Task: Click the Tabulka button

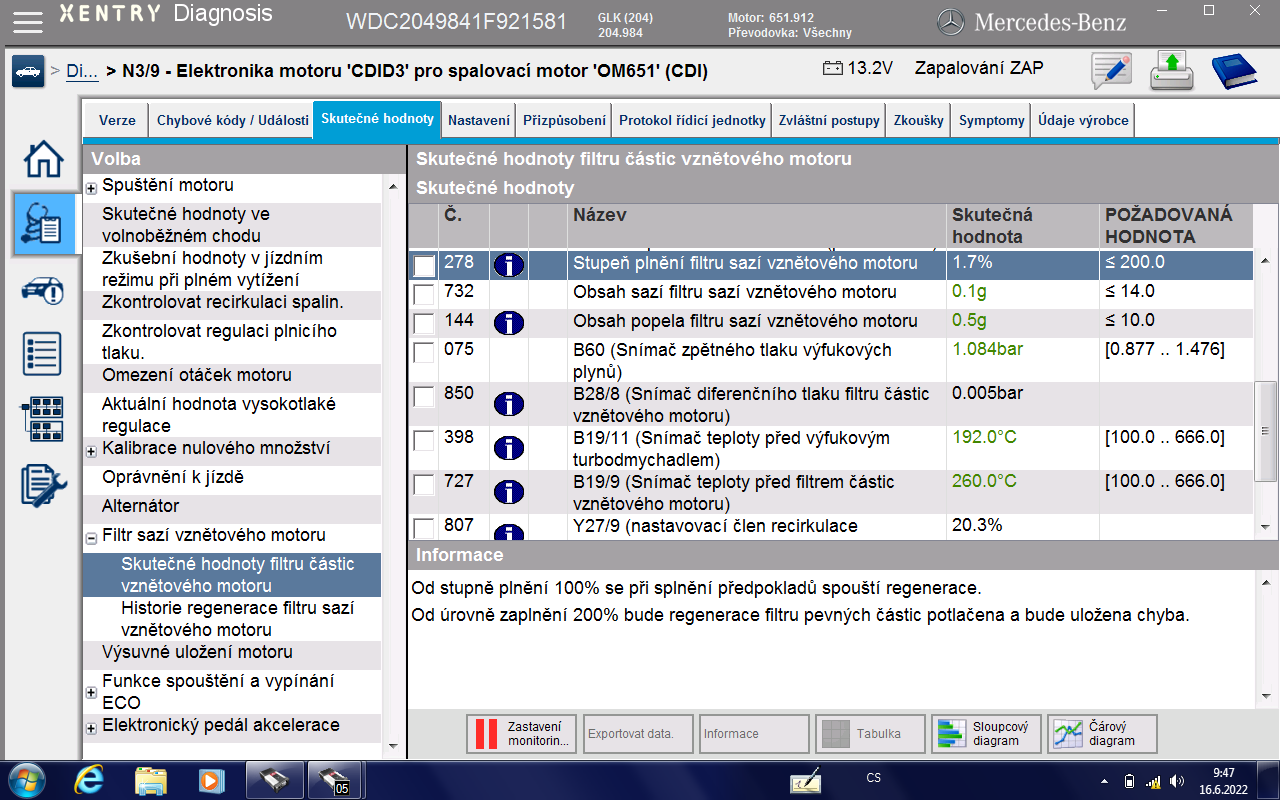Action: click(x=870, y=733)
